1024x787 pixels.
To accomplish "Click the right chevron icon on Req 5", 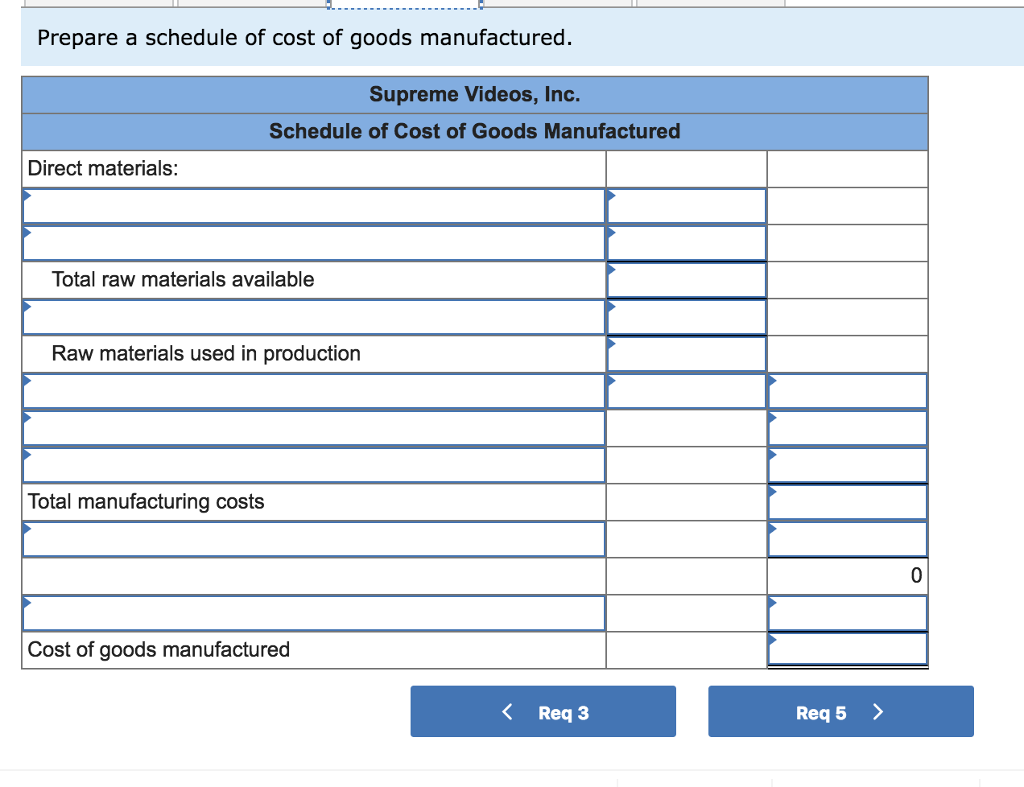I will coord(878,711).
